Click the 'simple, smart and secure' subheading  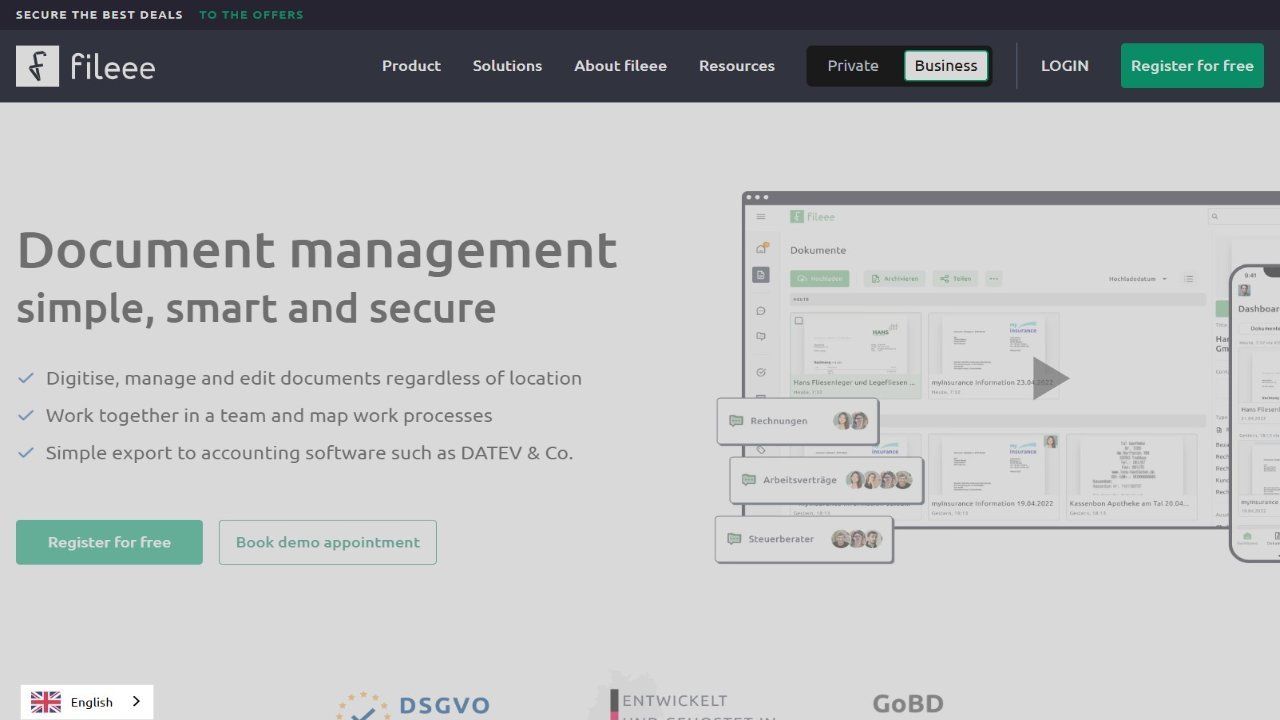(256, 309)
